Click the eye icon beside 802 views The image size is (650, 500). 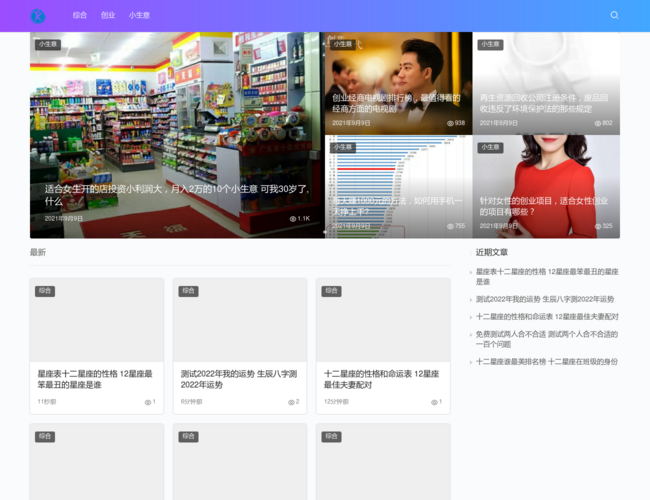(x=597, y=123)
